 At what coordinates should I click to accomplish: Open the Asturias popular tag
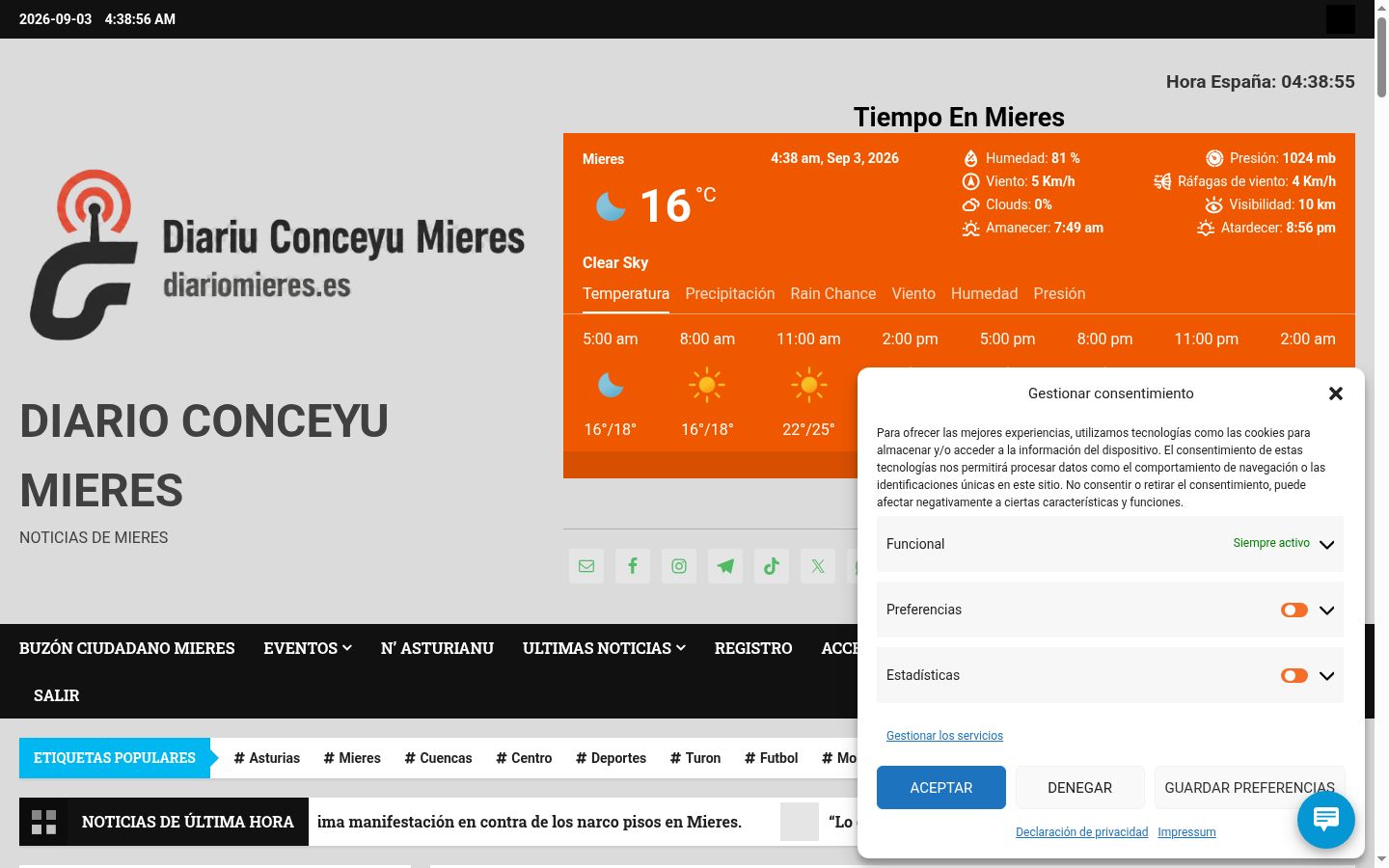point(267,758)
